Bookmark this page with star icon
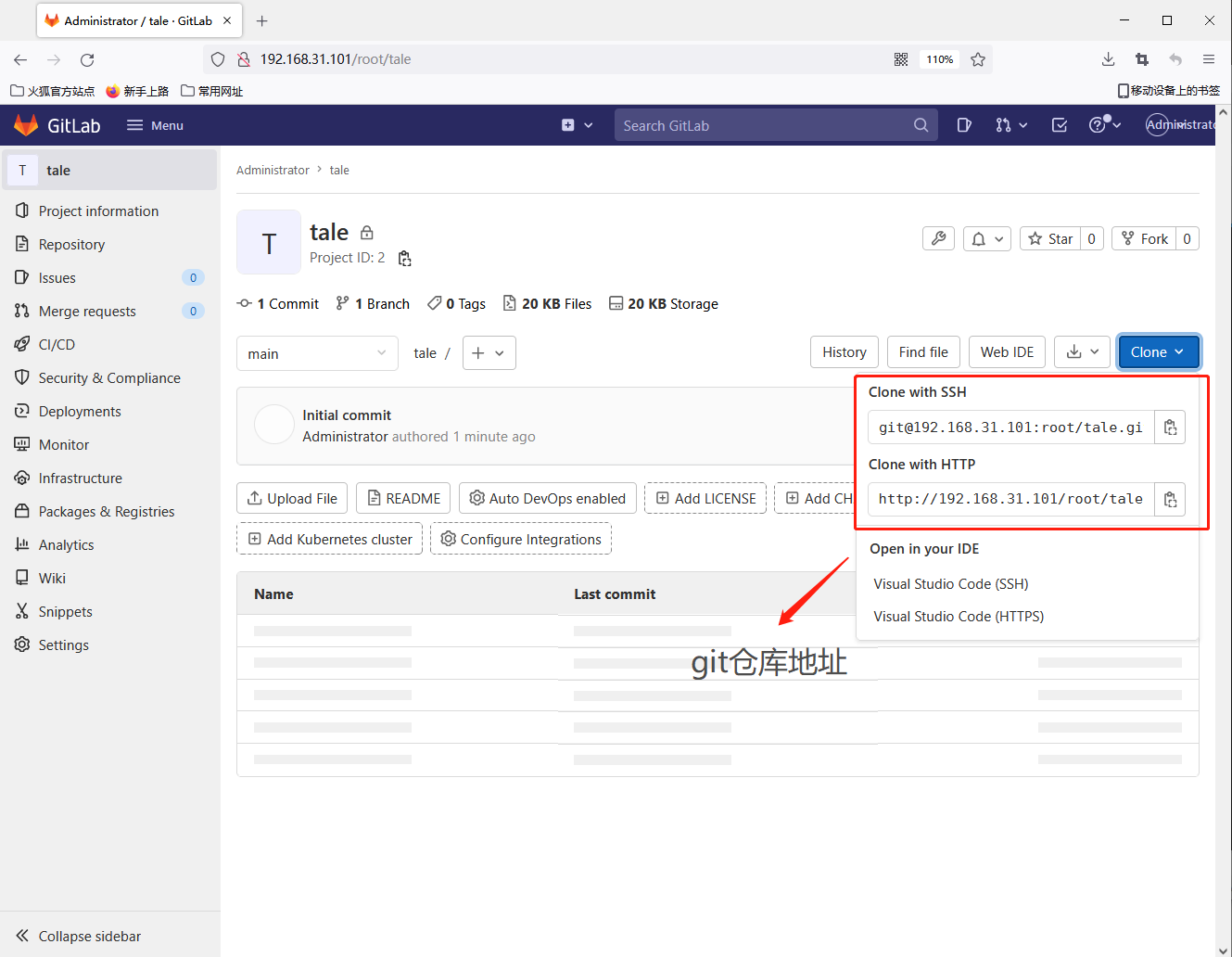The height and width of the screenshot is (957, 1232). (x=977, y=59)
